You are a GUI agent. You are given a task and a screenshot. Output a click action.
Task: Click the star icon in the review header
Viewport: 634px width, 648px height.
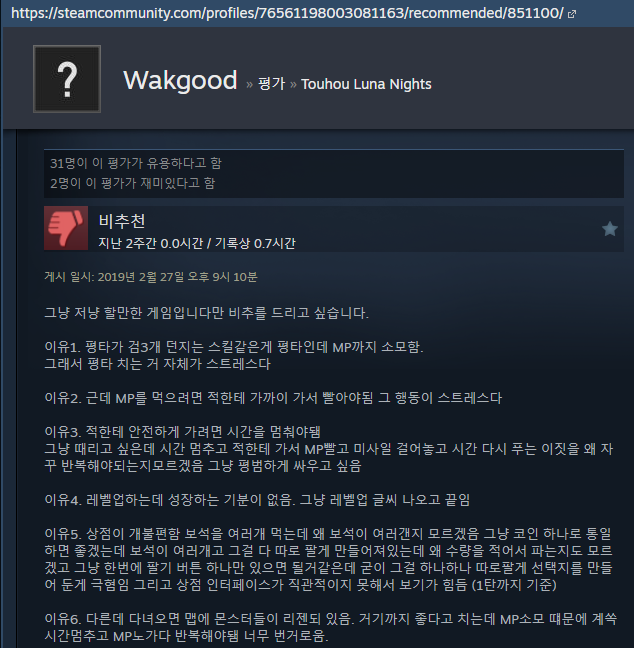[x=610, y=229]
